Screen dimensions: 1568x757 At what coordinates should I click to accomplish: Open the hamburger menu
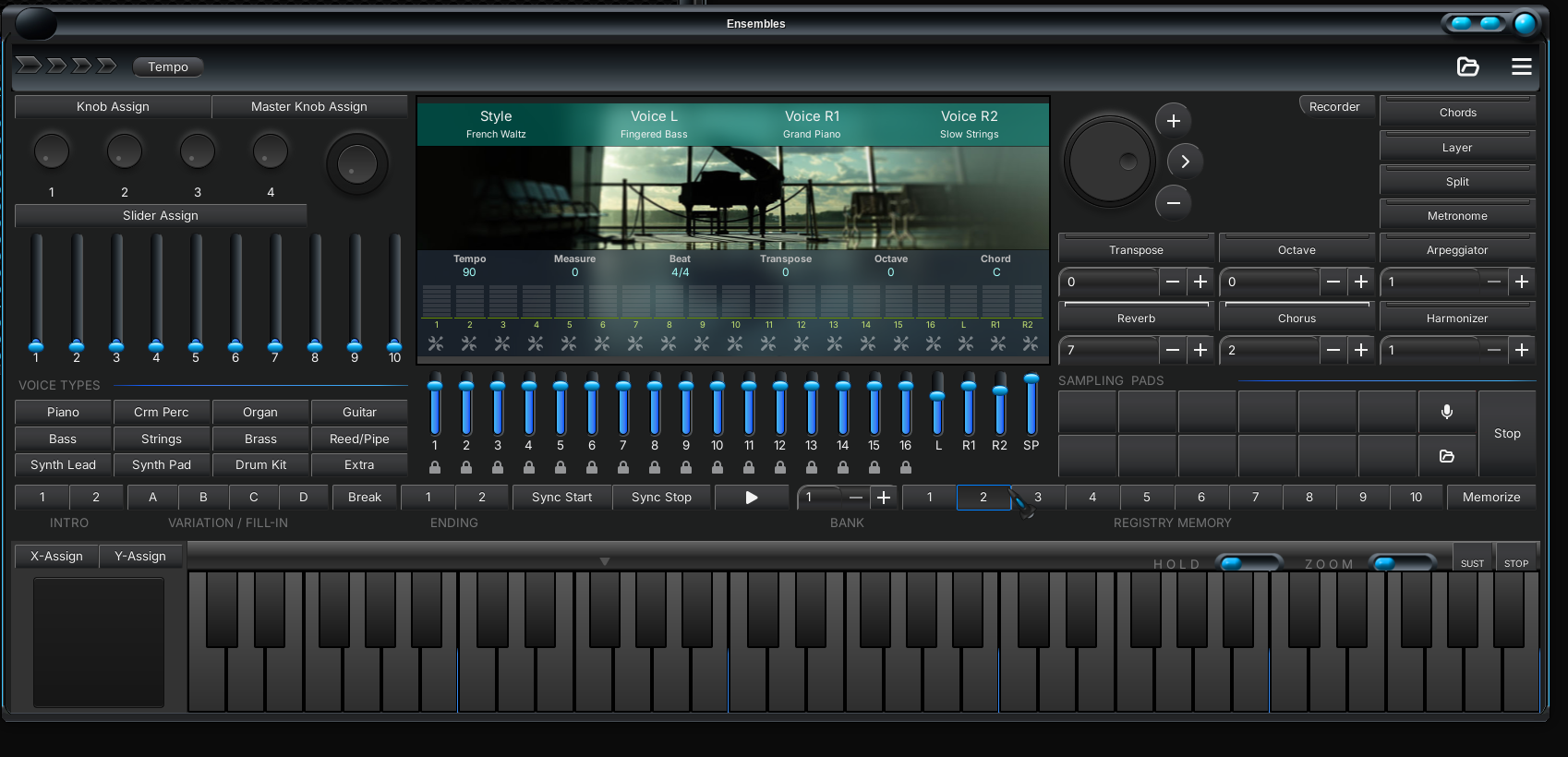pyautogui.click(x=1521, y=66)
